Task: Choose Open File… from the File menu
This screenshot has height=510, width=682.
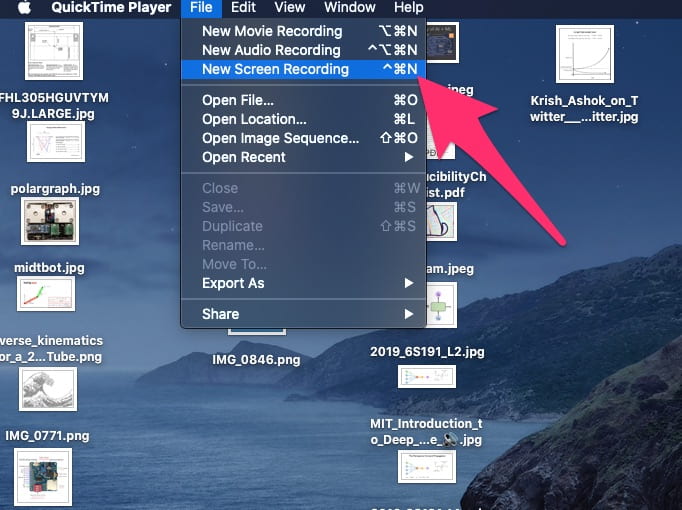Action: [303, 100]
